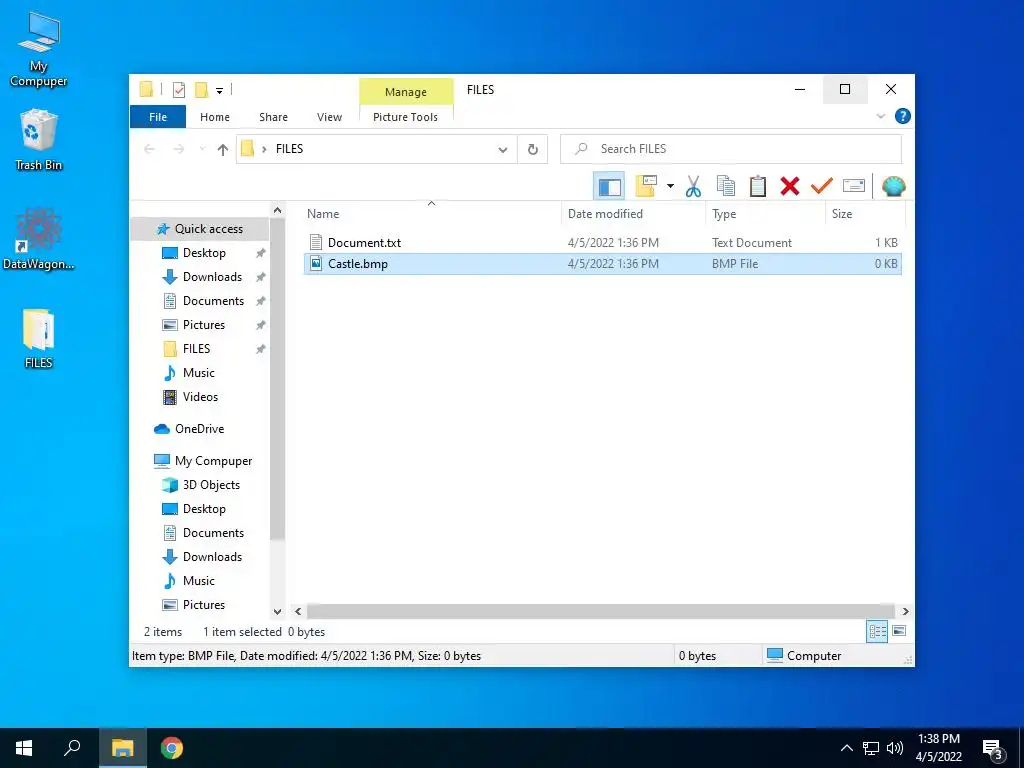Select OneDrive in navigation pane
The image size is (1024, 768).
click(199, 429)
